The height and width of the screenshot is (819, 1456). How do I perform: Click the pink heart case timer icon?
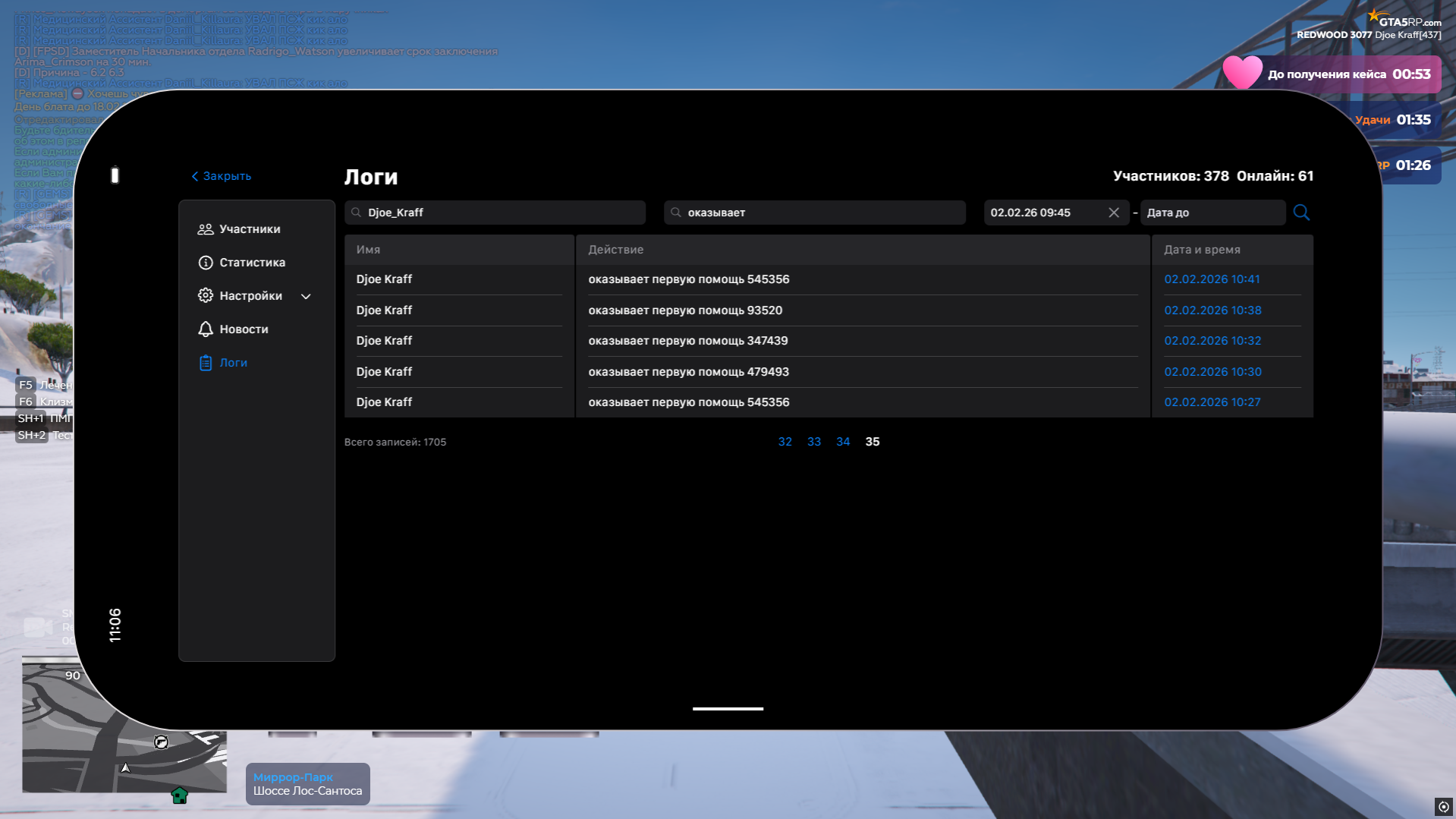(x=1242, y=74)
